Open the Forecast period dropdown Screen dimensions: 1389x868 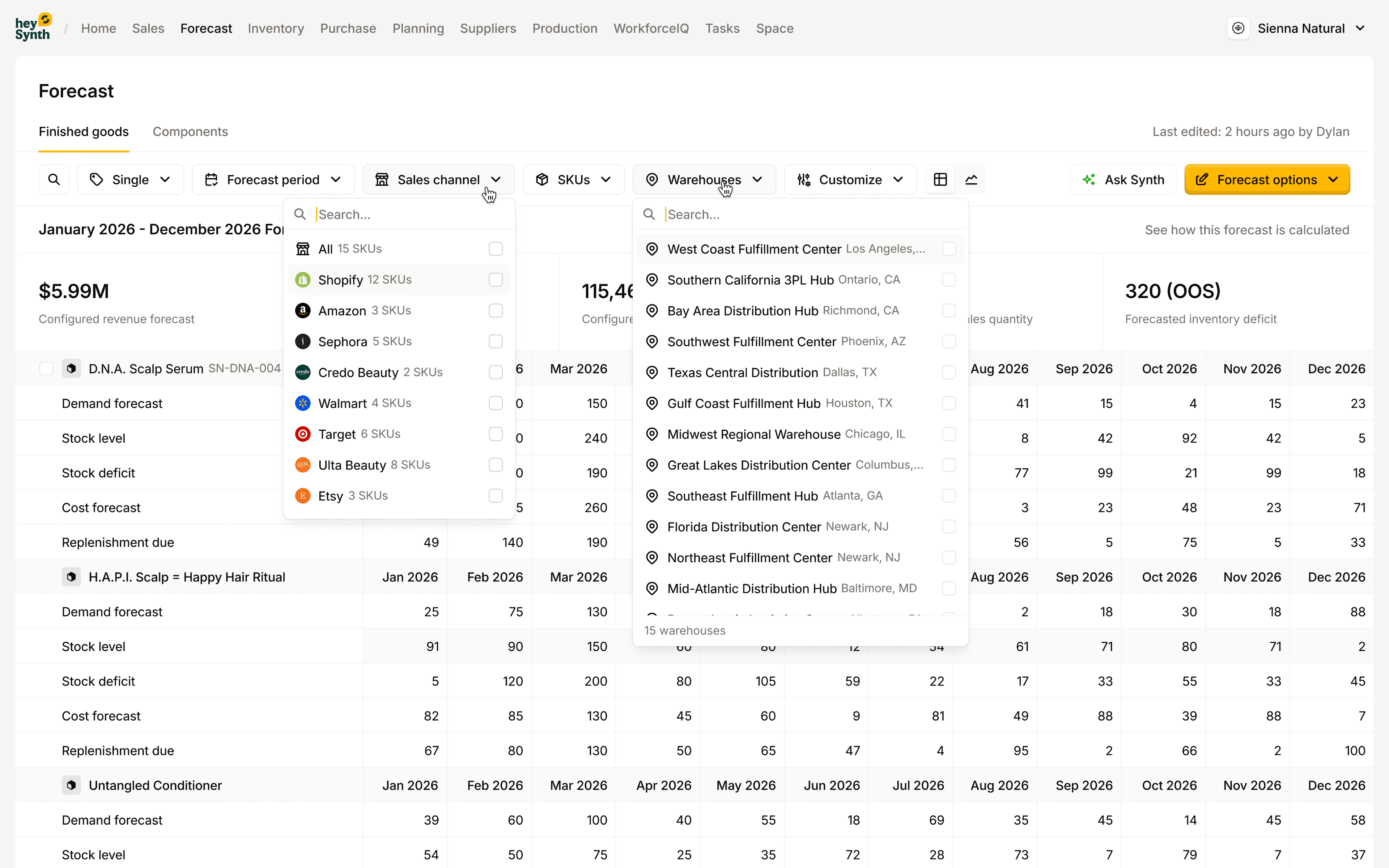coord(273,180)
